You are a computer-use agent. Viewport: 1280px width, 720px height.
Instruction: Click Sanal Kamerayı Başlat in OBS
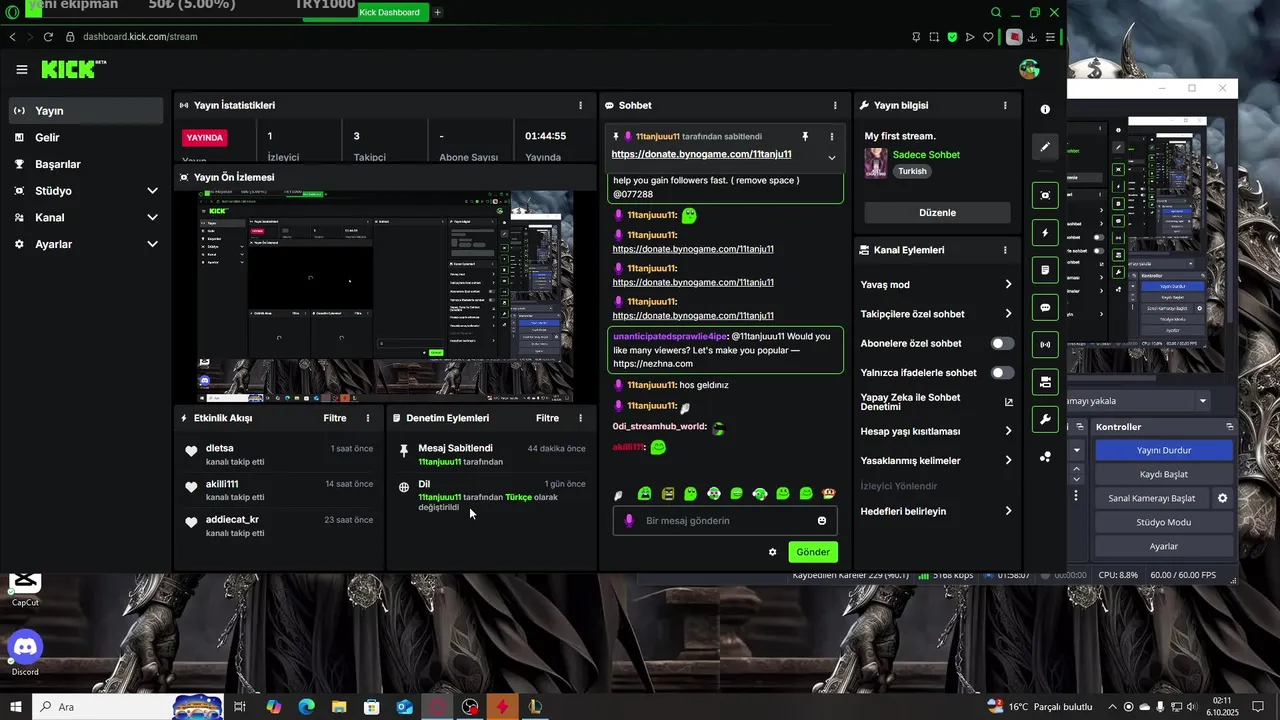(x=1151, y=498)
